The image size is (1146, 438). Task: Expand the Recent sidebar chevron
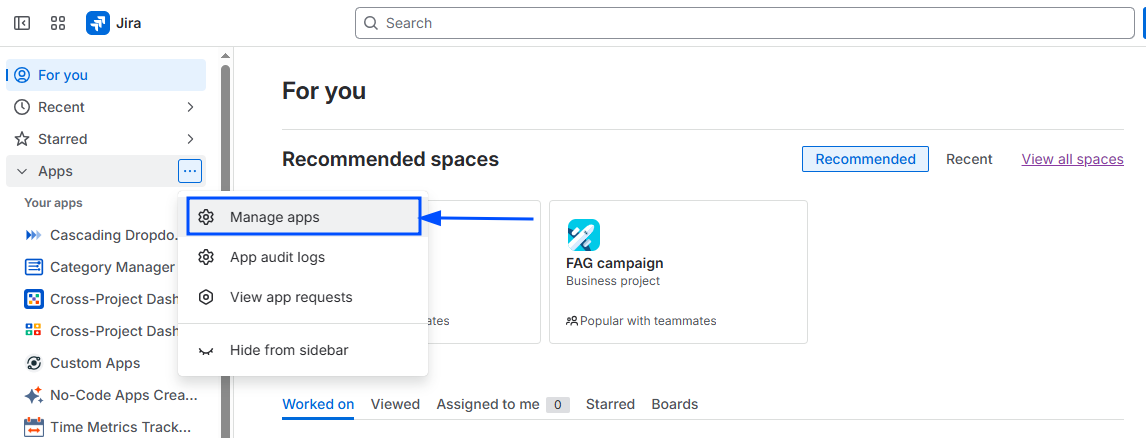pyautogui.click(x=190, y=107)
